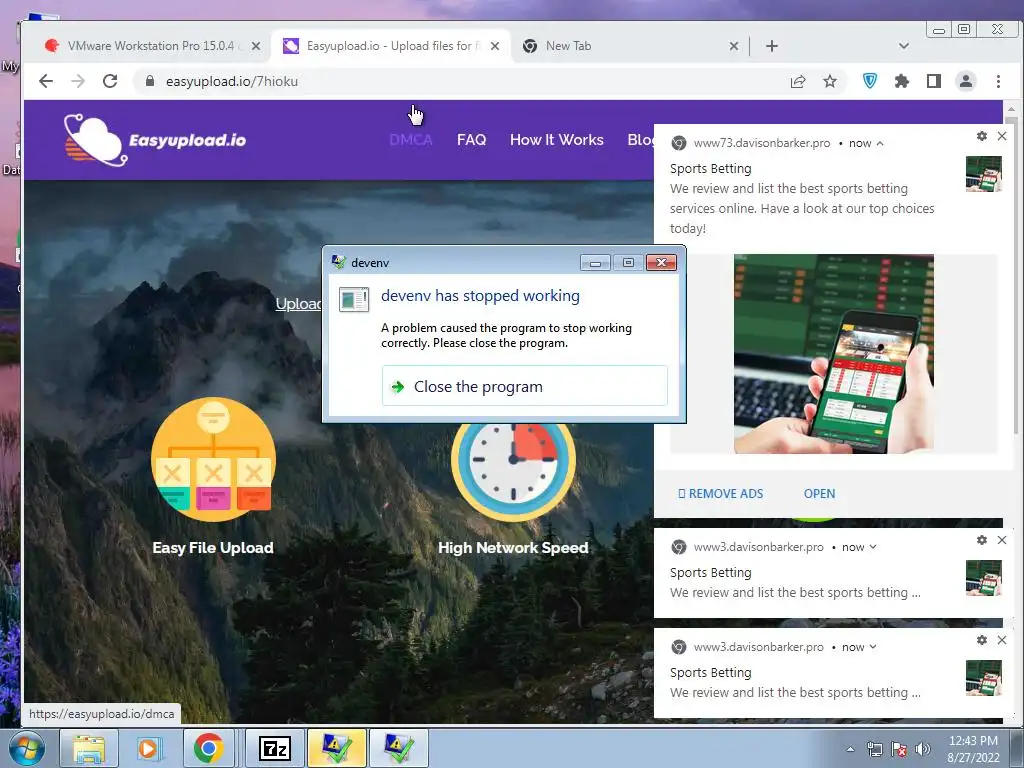Click the top notification's Sports Betting thumbnail
This screenshot has width=1024, height=768.
[x=984, y=174]
